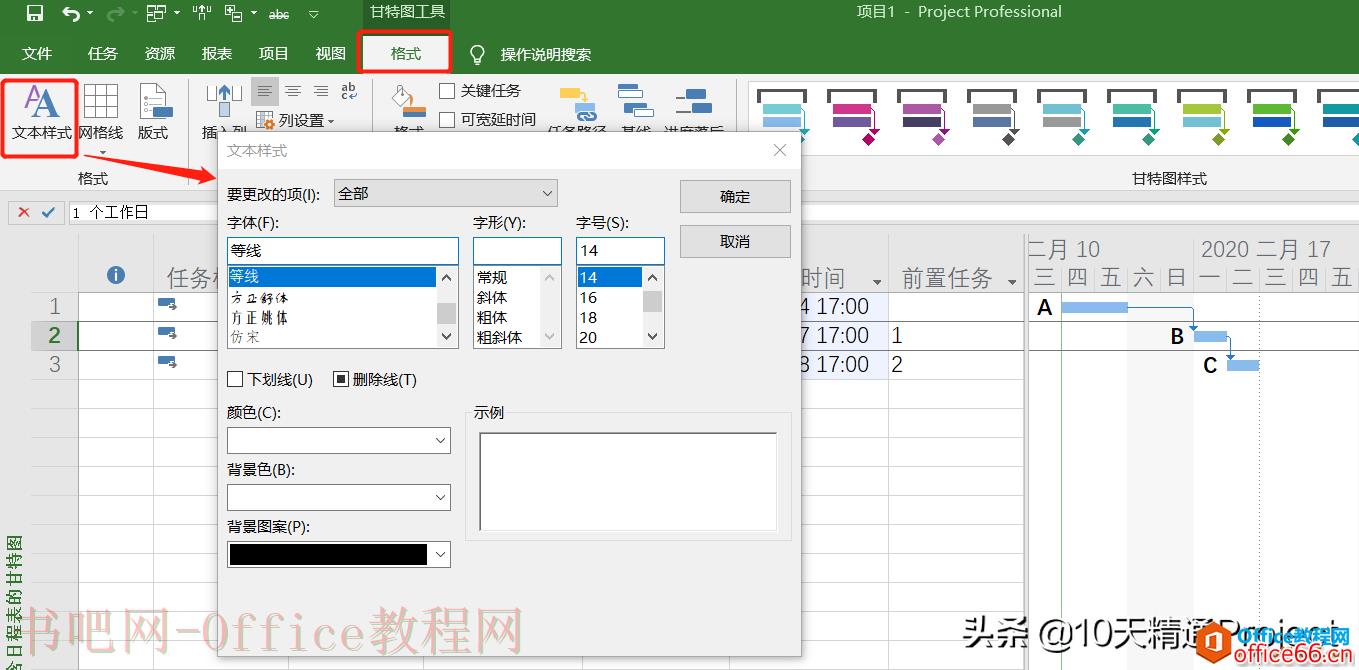
Task: Click the 字体 font input field
Action: click(x=343, y=251)
